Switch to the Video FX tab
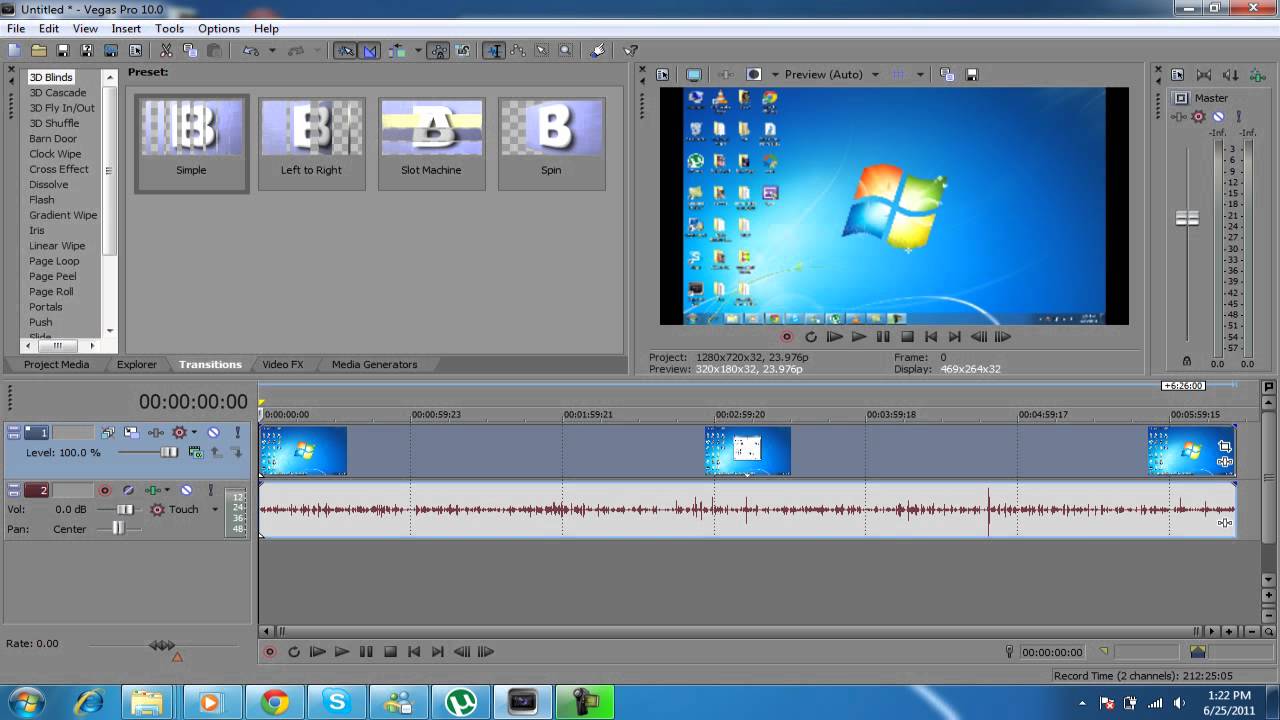This screenshot has width=1280, height=720. (282, 364)
